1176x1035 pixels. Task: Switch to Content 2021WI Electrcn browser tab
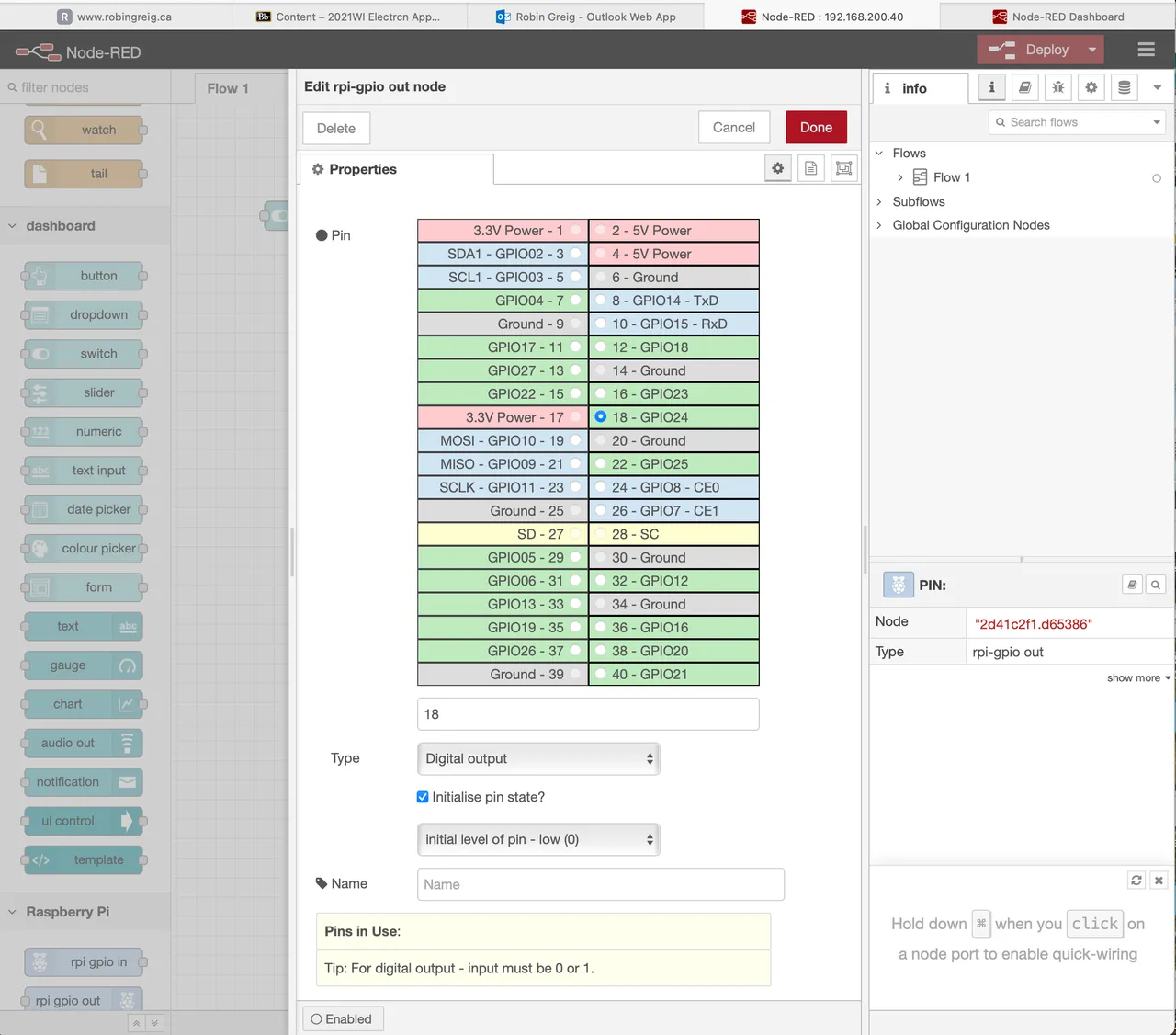pyautogui.click(x=348, y=17)
